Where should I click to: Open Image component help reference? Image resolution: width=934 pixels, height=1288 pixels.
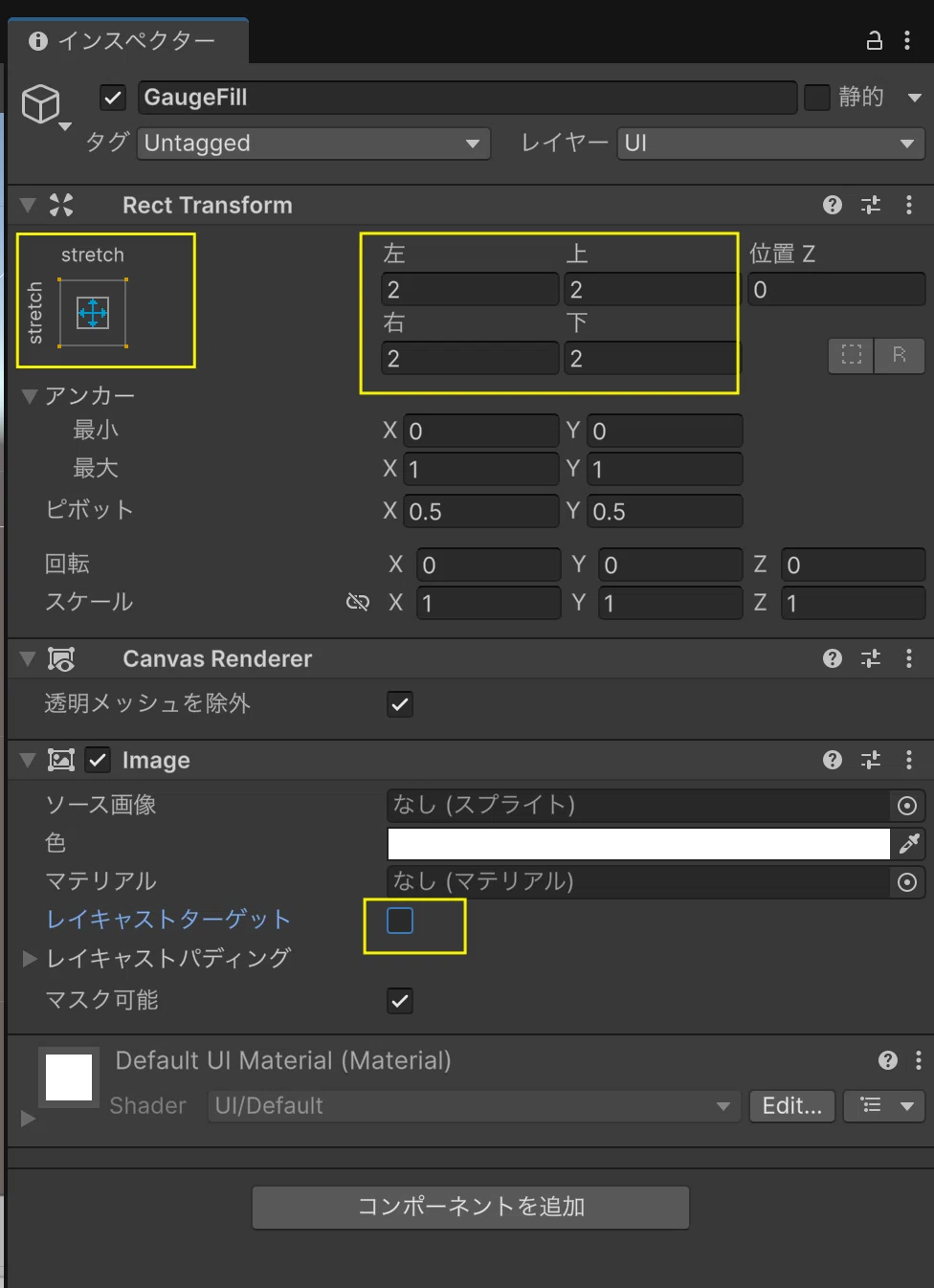833,760
